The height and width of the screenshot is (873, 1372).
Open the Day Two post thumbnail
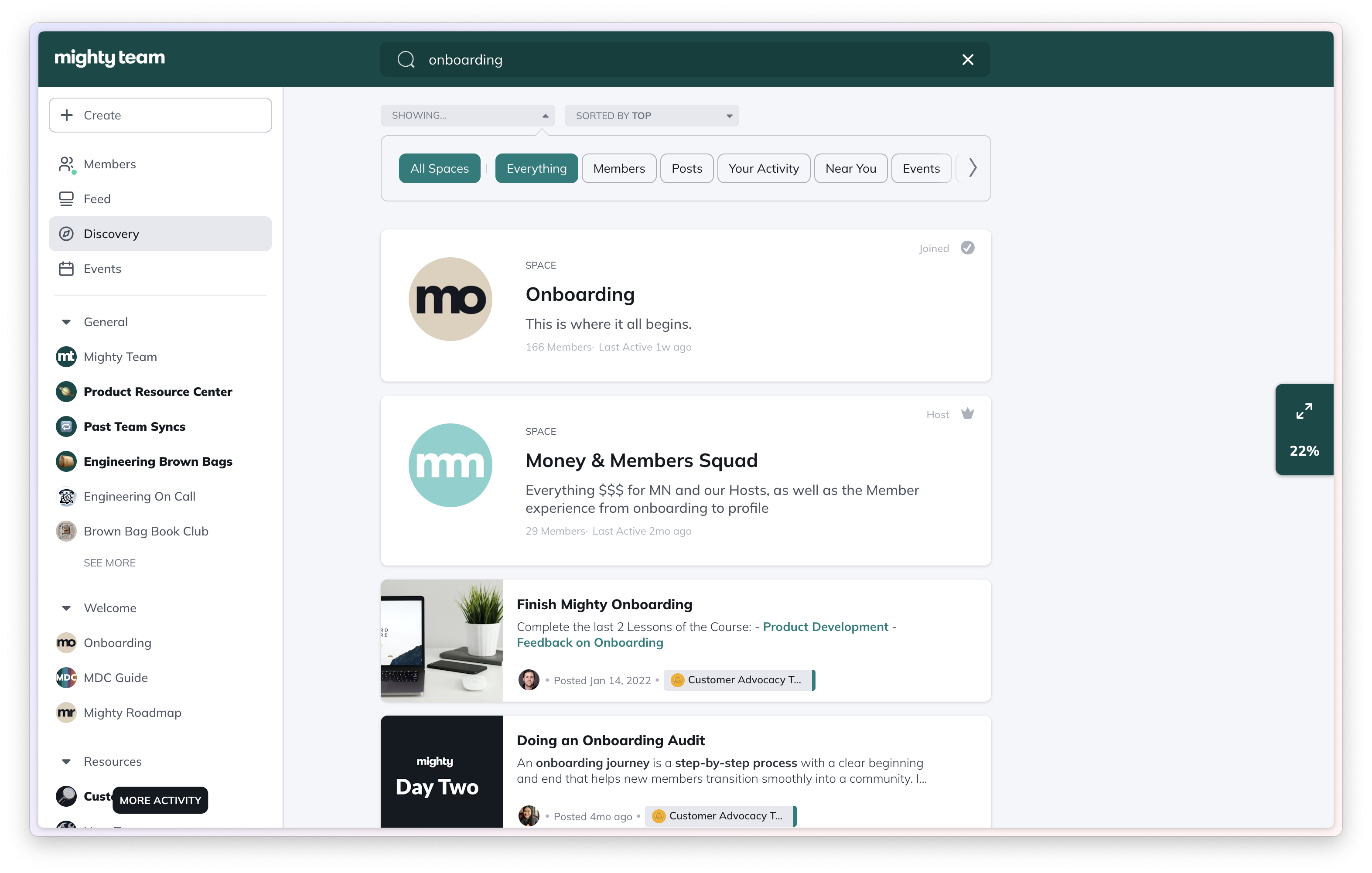pos(442,771)
